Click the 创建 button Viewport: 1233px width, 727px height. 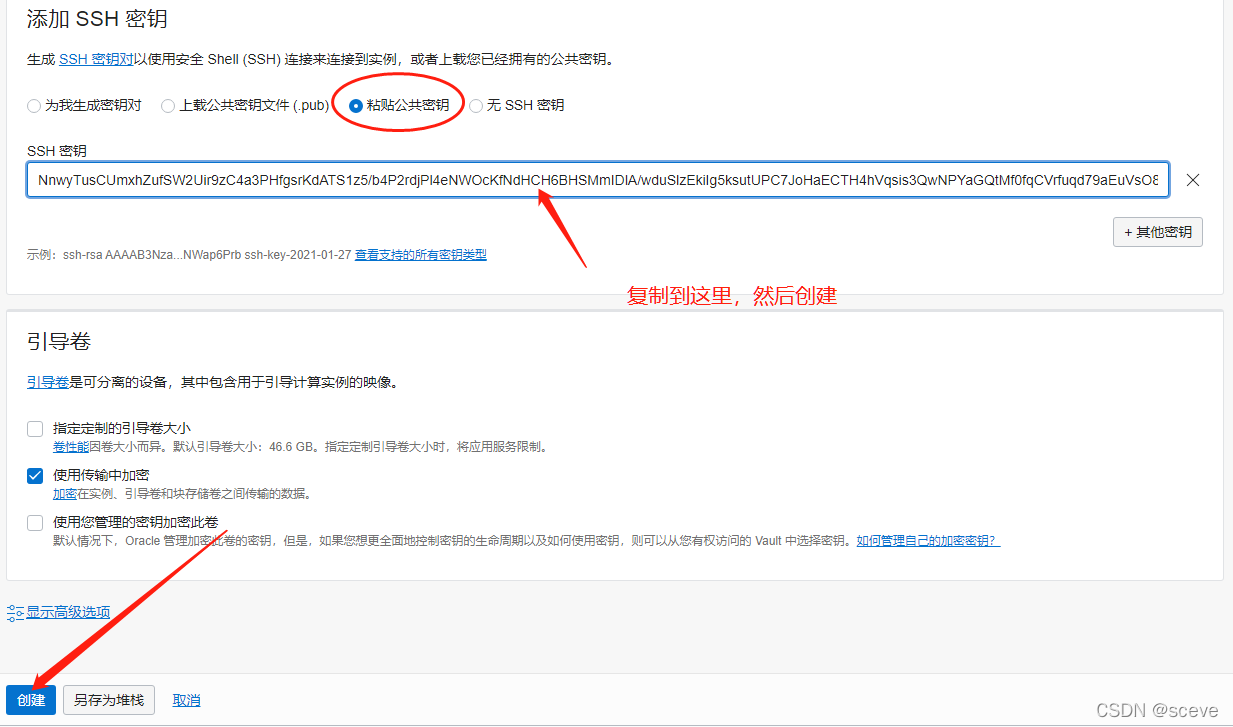tap(31, 700)
